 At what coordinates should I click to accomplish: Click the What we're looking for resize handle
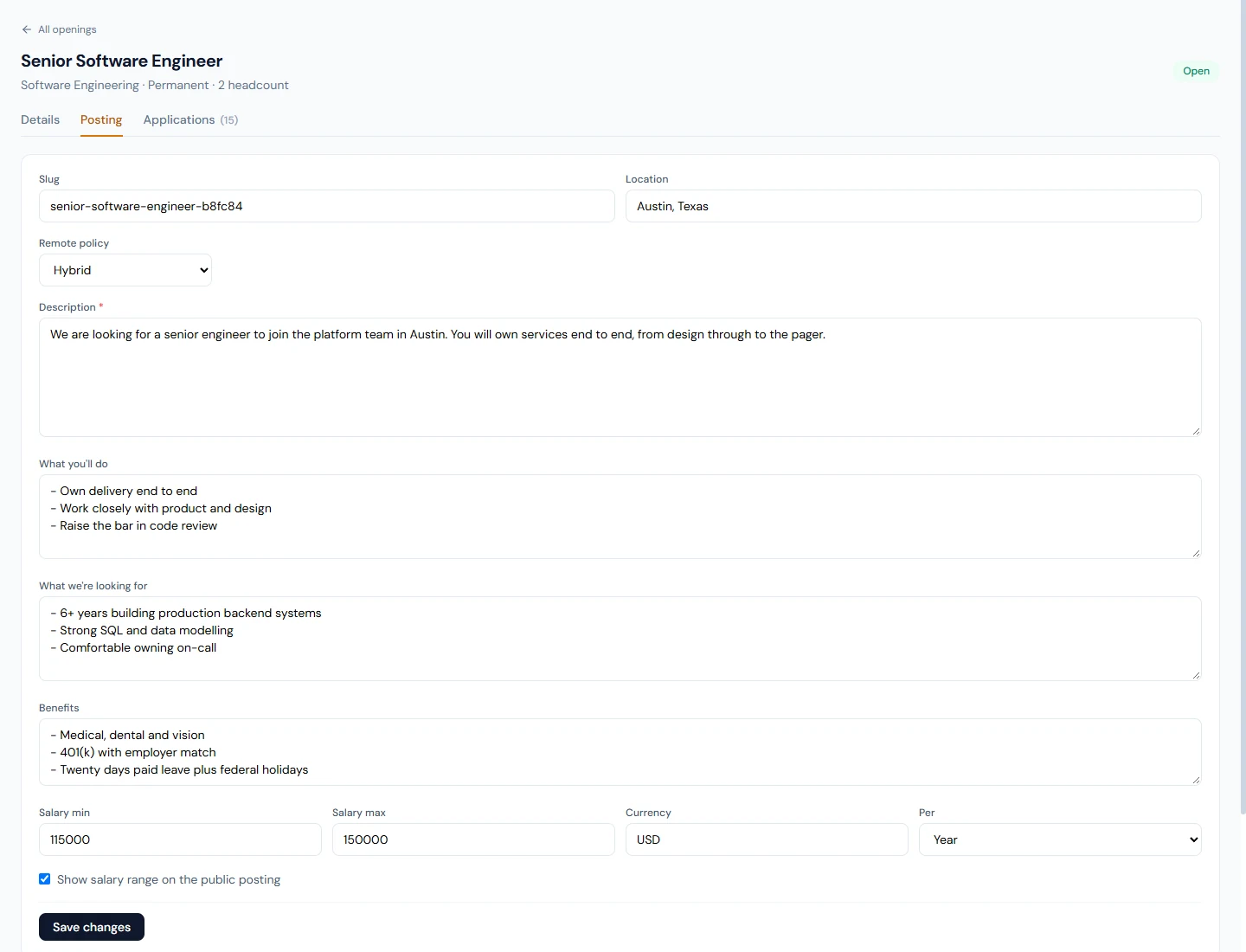[1196, 675]
